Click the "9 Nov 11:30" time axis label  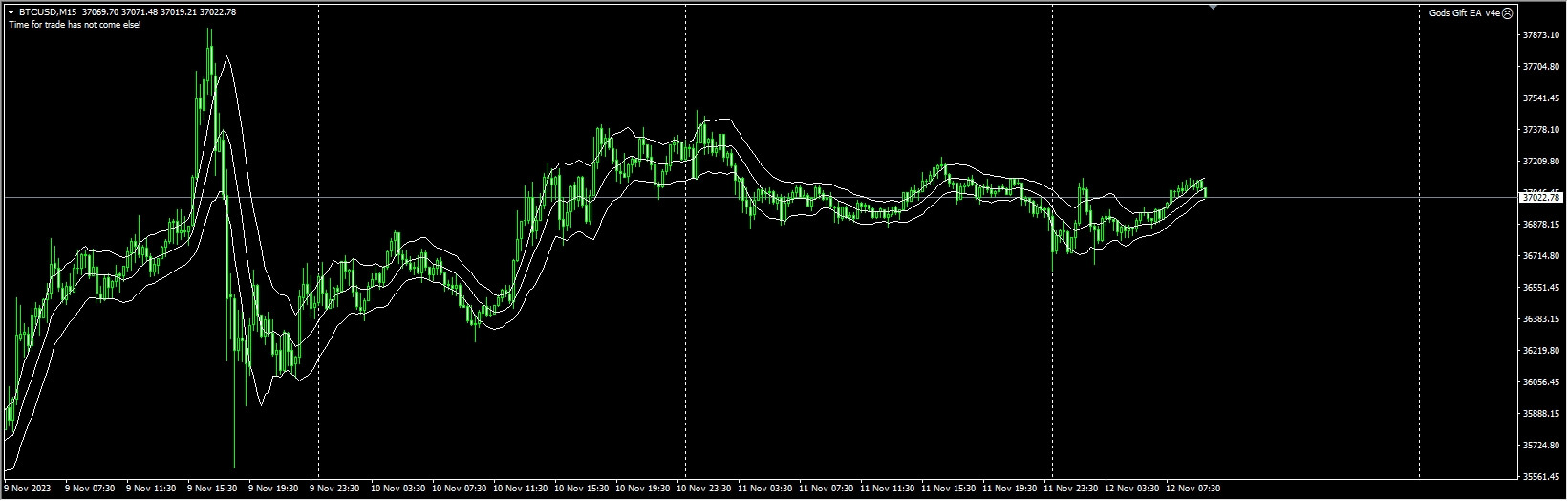coord(151,489)
